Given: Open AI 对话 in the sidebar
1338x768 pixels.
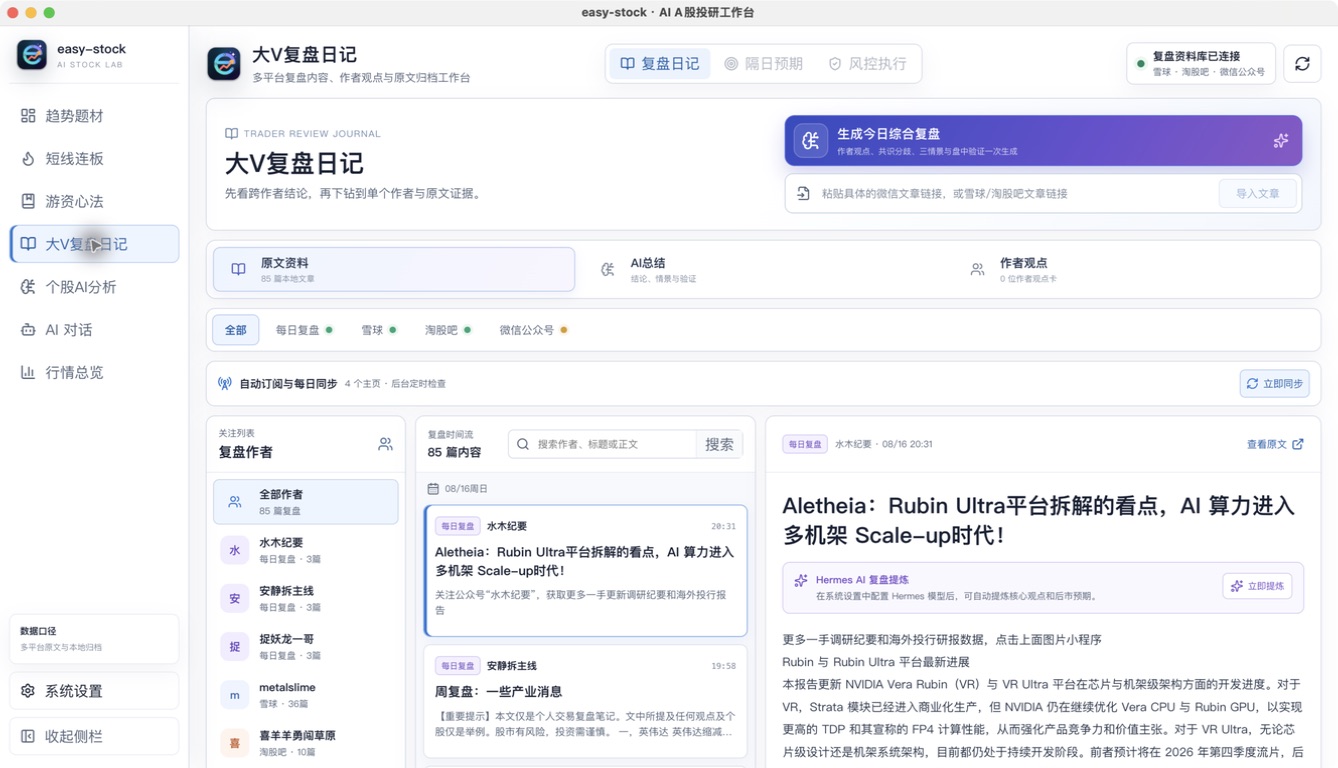Looking at the screenshot, I should point(94,330).
